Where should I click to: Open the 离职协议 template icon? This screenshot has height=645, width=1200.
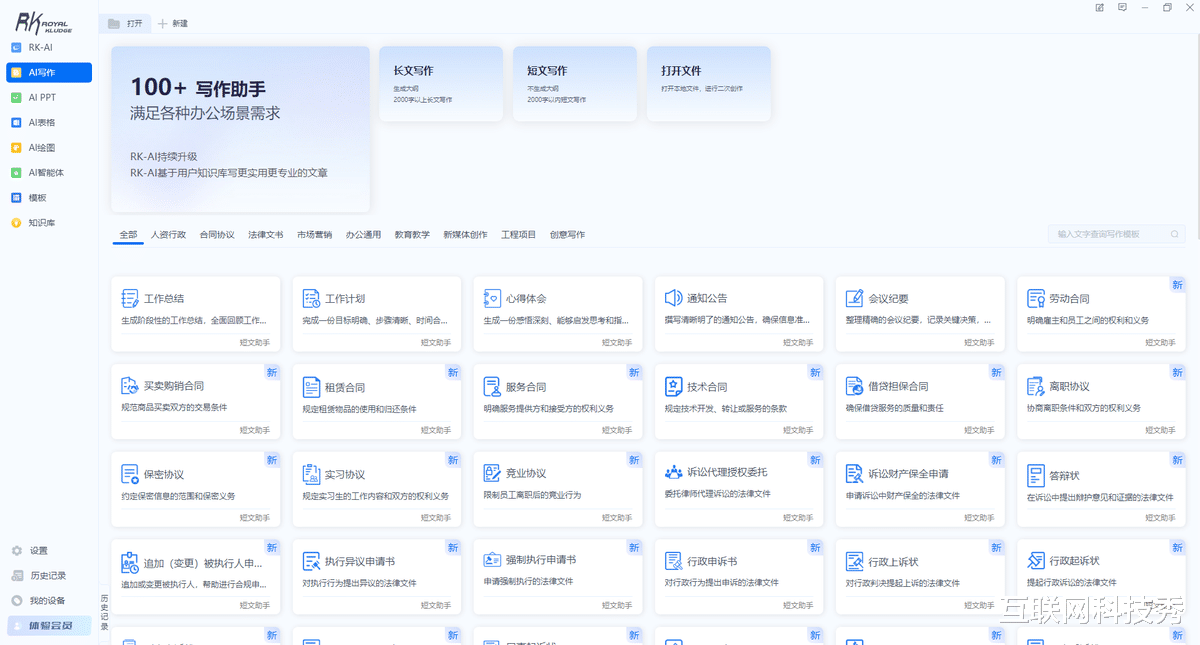point(1036,386)
